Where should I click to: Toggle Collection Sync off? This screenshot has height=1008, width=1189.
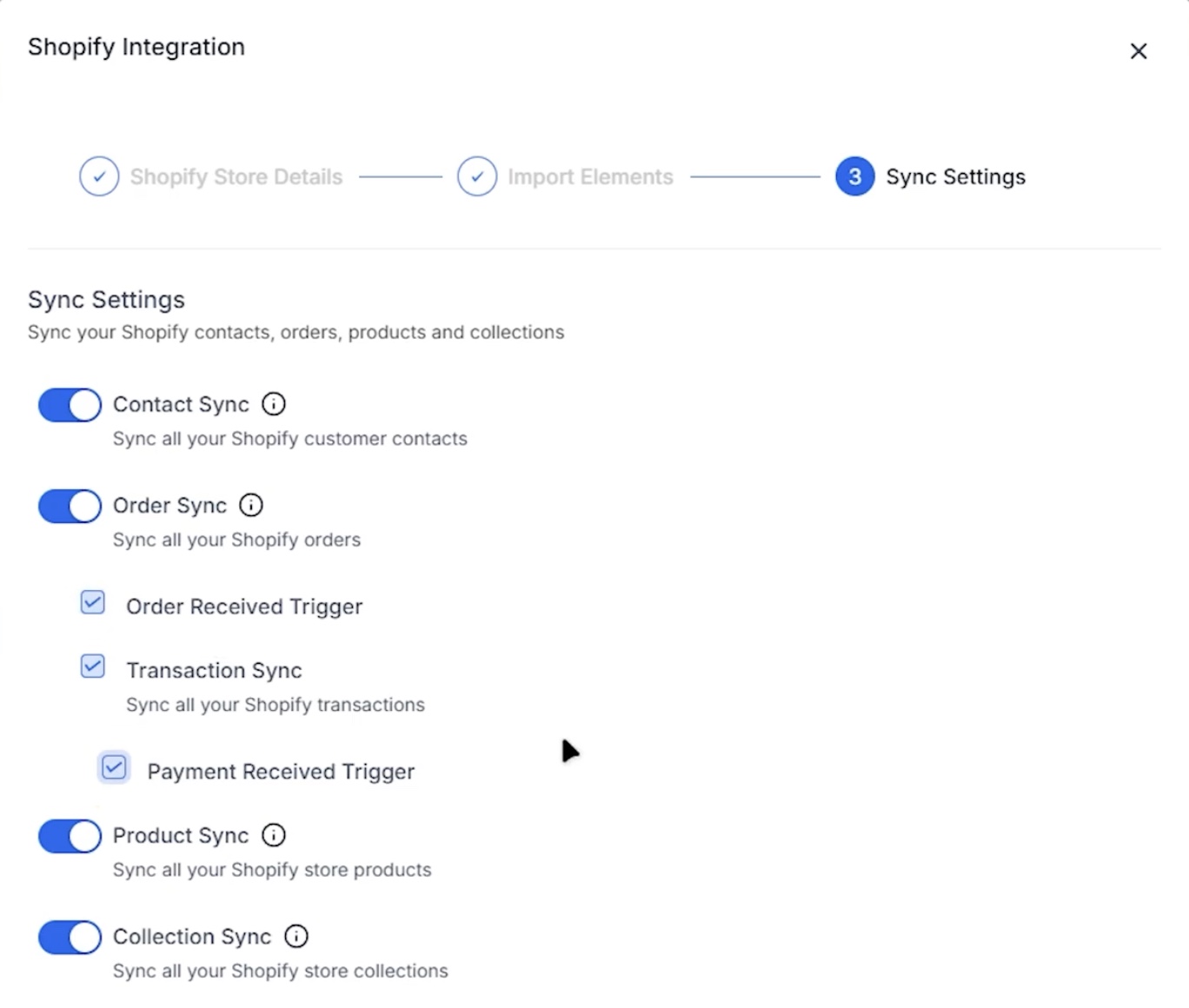coord(70,937)
